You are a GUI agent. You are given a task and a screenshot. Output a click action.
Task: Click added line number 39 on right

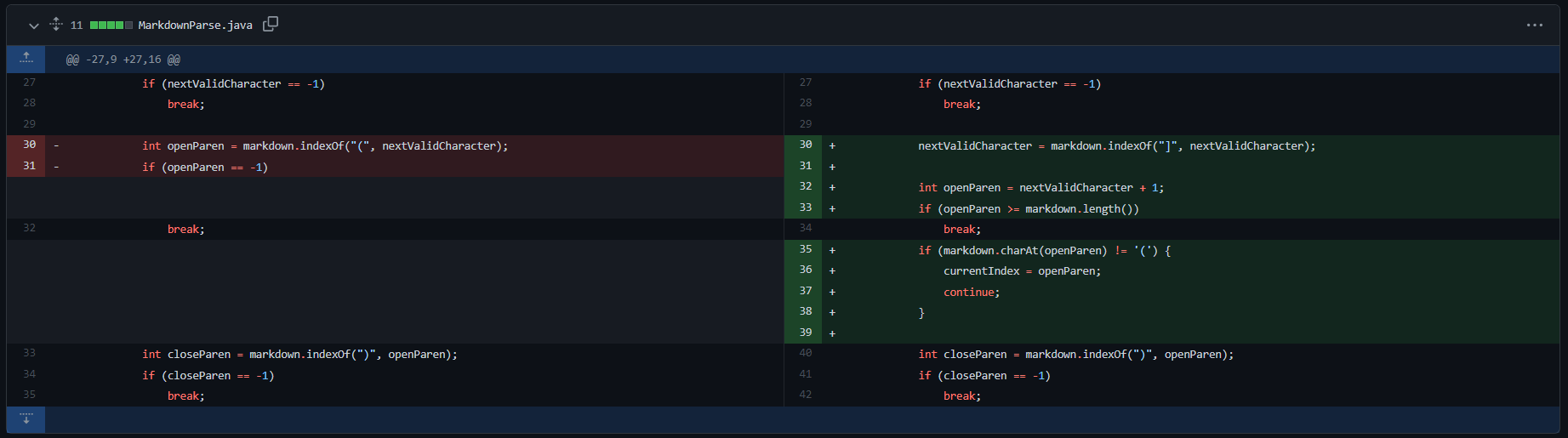[x=803, y=333]
